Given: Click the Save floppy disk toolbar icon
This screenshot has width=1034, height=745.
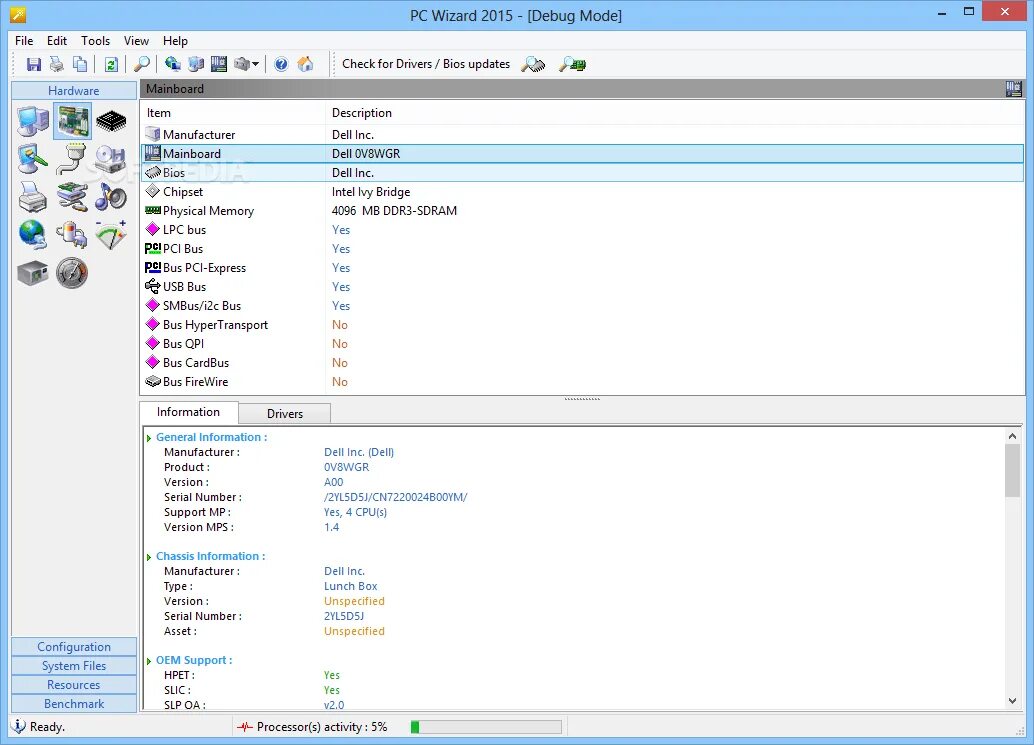Looking at the screenshot, I should pyautogui.click(x=34, y=64).
